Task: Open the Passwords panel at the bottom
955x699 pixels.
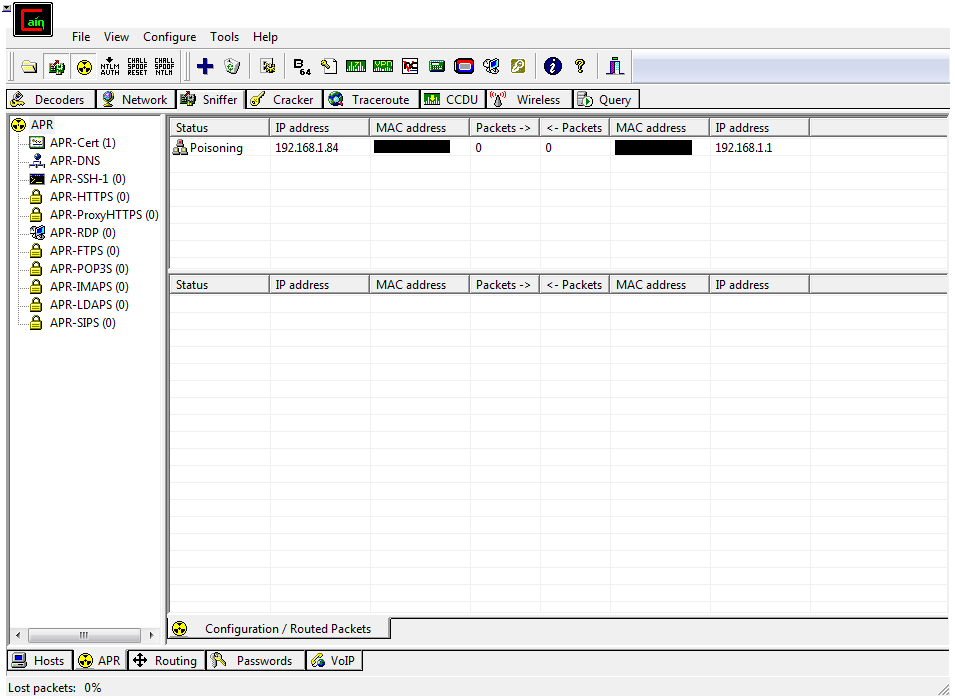Action: (x=255, y=661)
